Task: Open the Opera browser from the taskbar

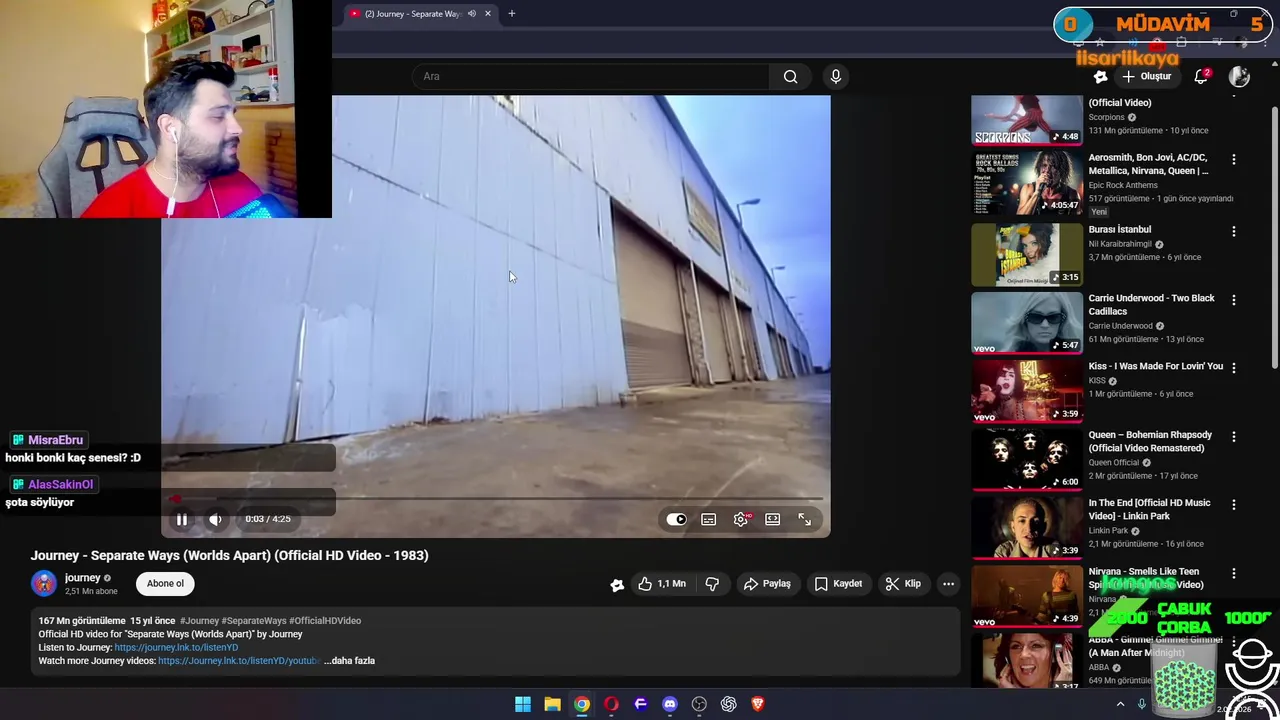Action: click(x=611, y=704)
